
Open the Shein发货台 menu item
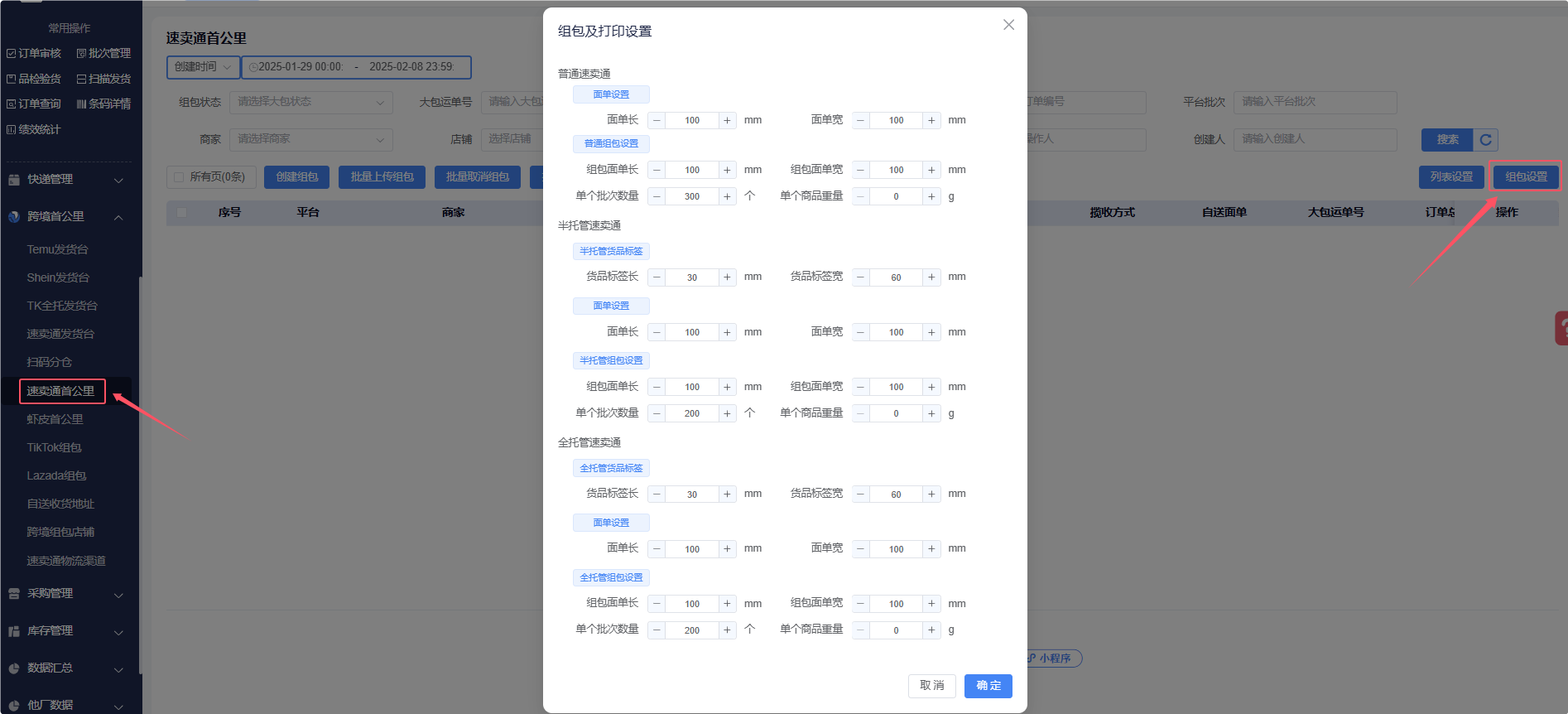click(x=58, y=277)
